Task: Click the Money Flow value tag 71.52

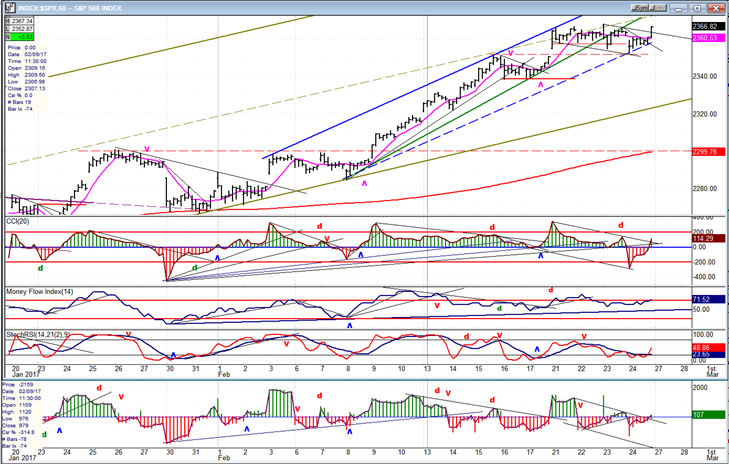Action: tap(706, 299)
